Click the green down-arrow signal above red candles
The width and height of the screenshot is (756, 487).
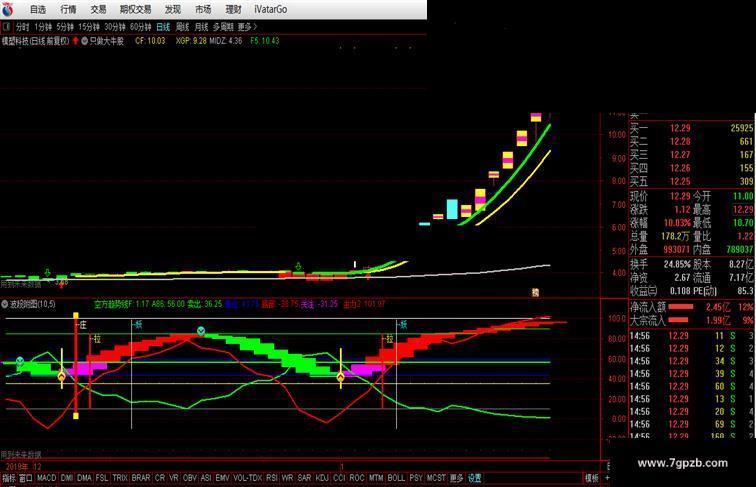point(298,267)
